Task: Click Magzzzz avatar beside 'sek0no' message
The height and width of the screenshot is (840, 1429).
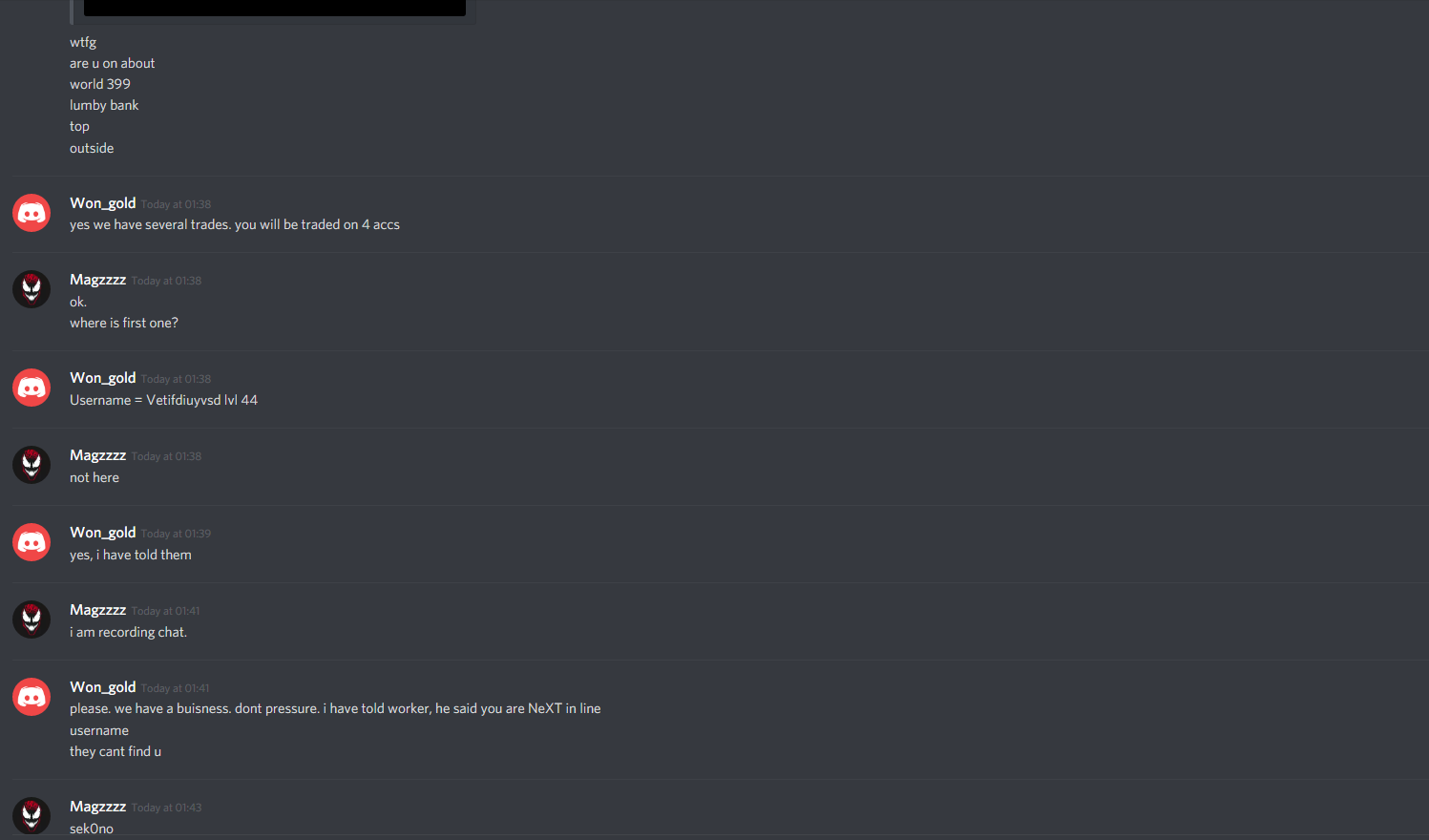Action: 32,816
